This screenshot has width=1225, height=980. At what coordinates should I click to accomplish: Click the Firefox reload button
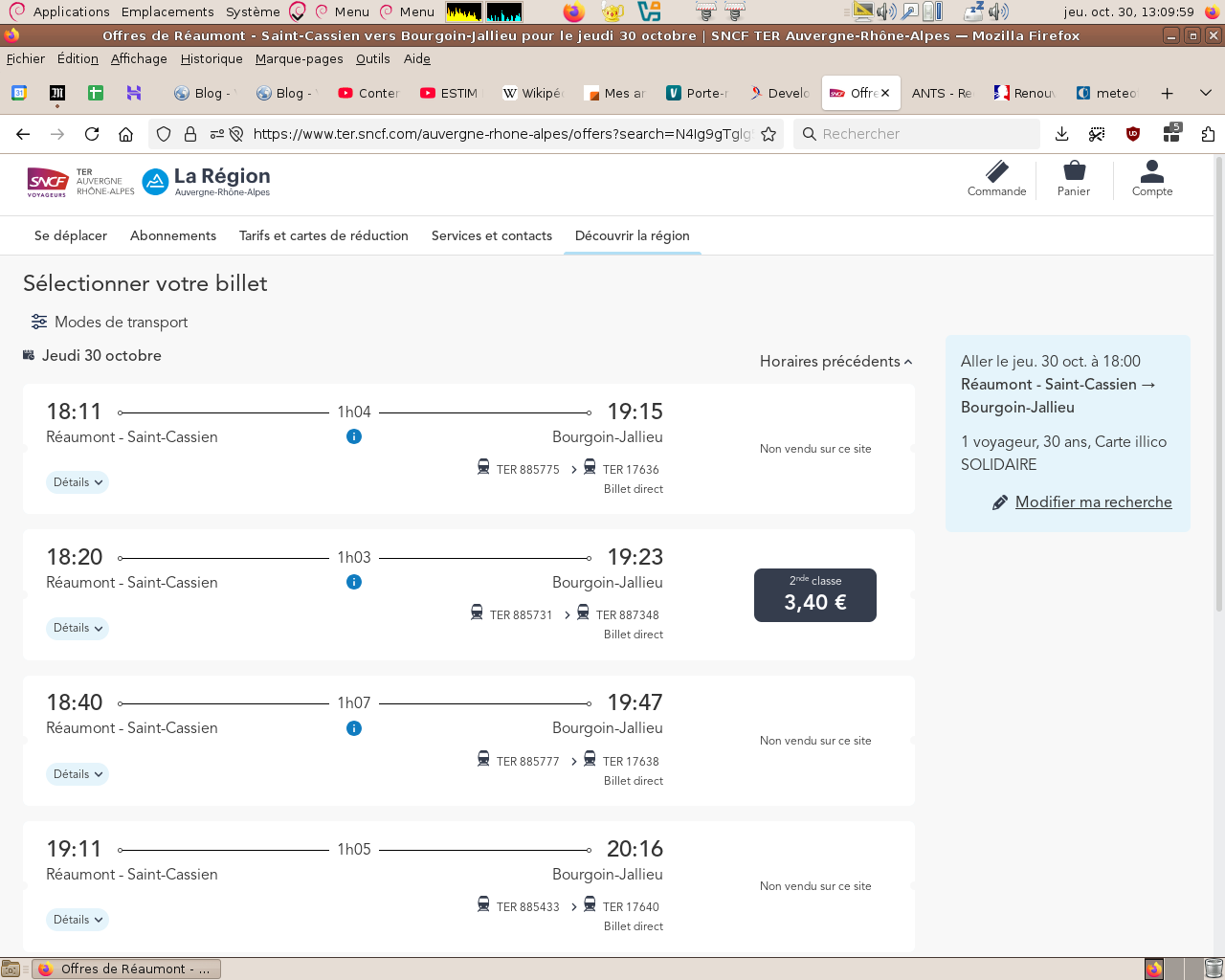pyautogui.click(x=92, y=134)
